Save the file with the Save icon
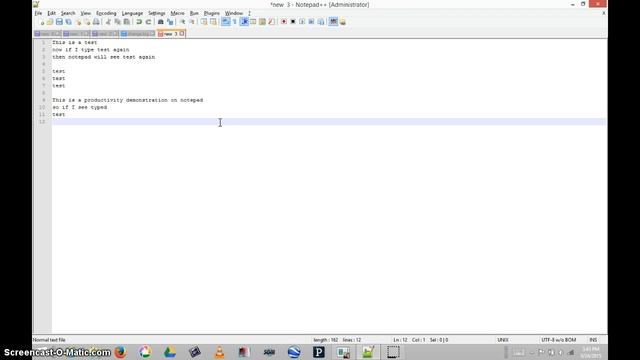 coord(59,22)
